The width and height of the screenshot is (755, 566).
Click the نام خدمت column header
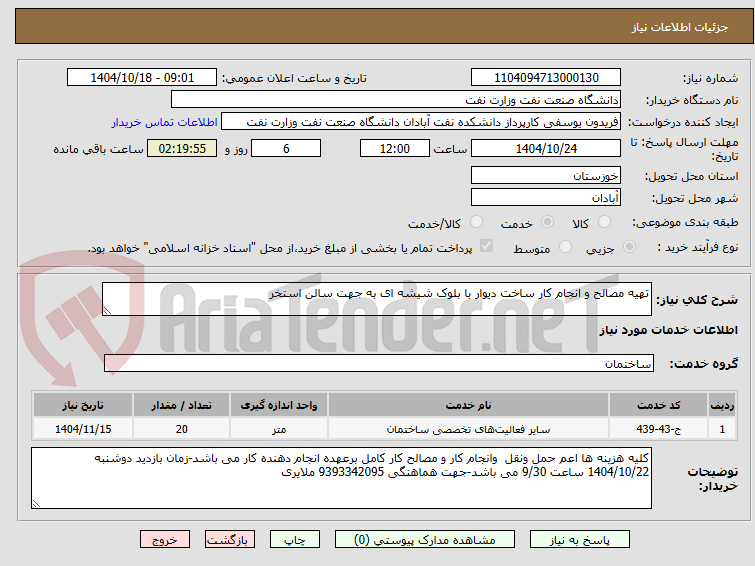point(468,405)
